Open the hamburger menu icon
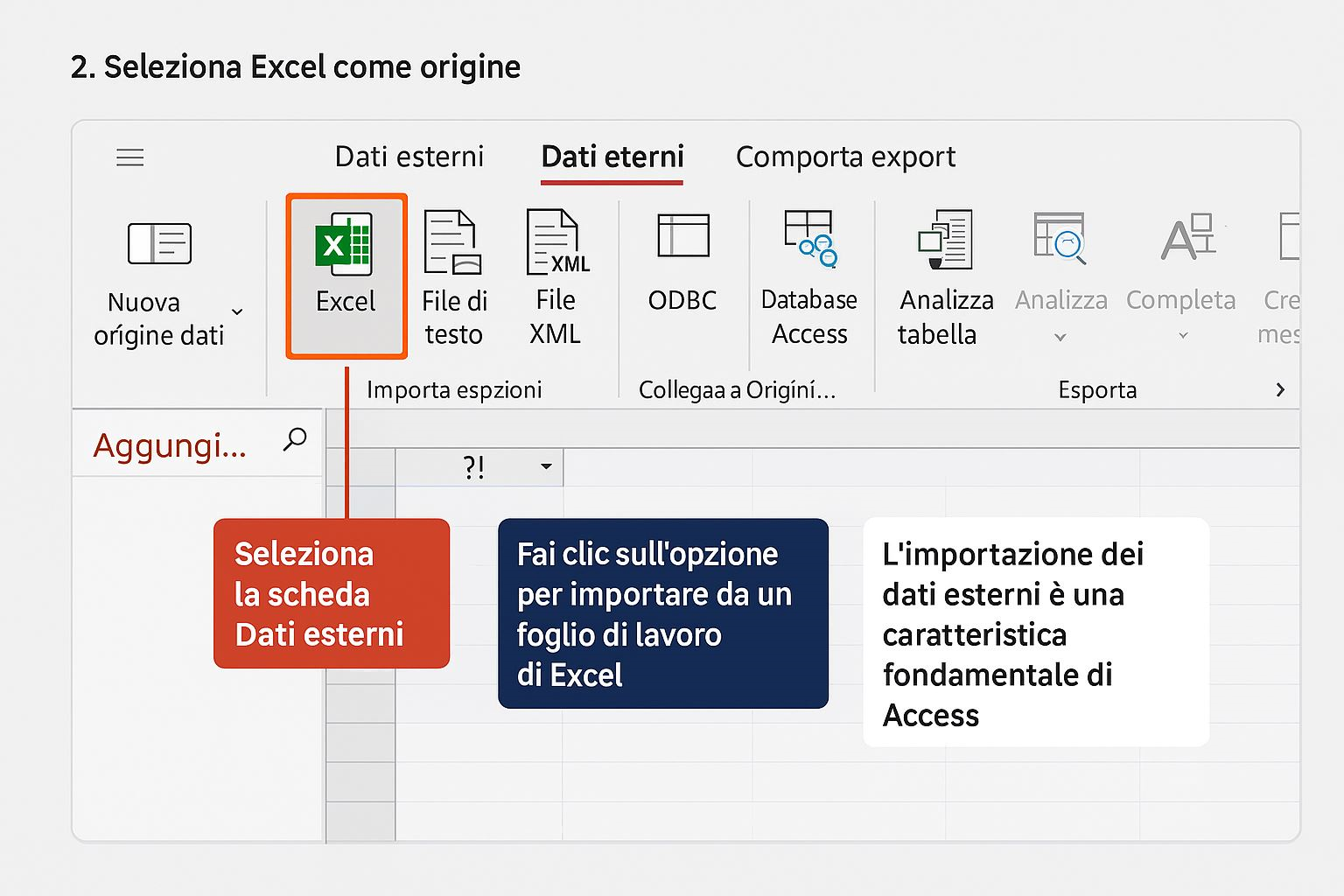Screen dimensions: 1344x896 (130, 157)
